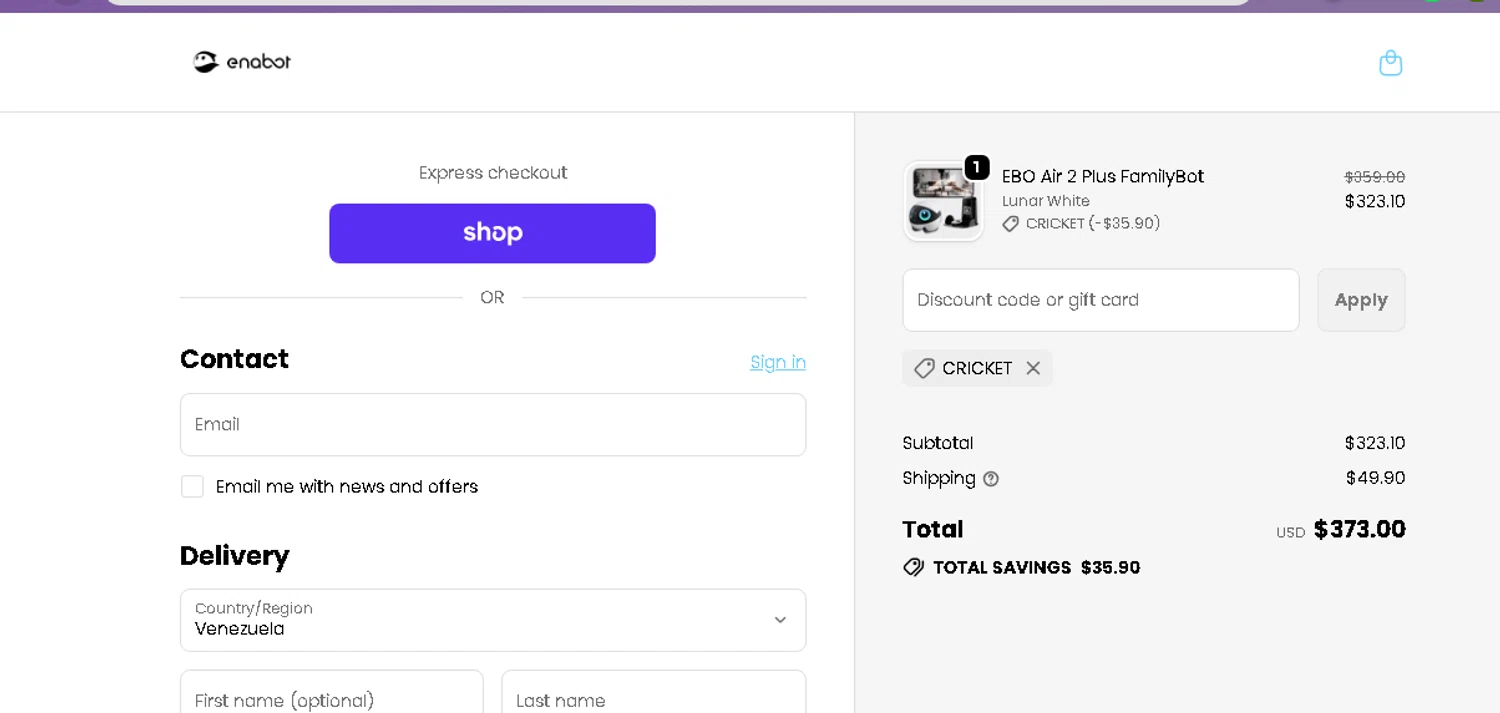Screen dimensions: 1500x713
Task: Click the Subtotal label
Action: click(x=938, y=443)
